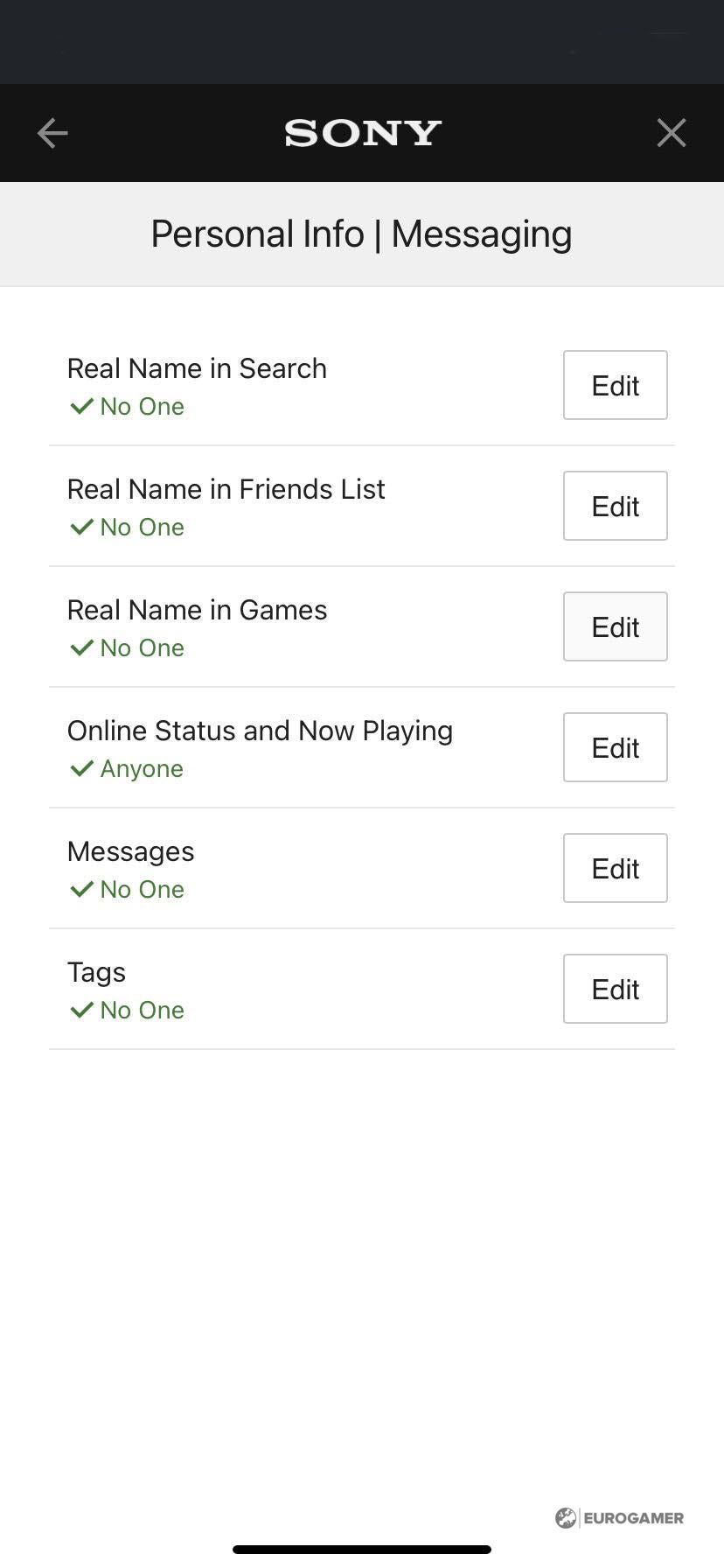724x1568 pixels.
Task: Click the Eurogamer watermark logo
Action: 619,1517
